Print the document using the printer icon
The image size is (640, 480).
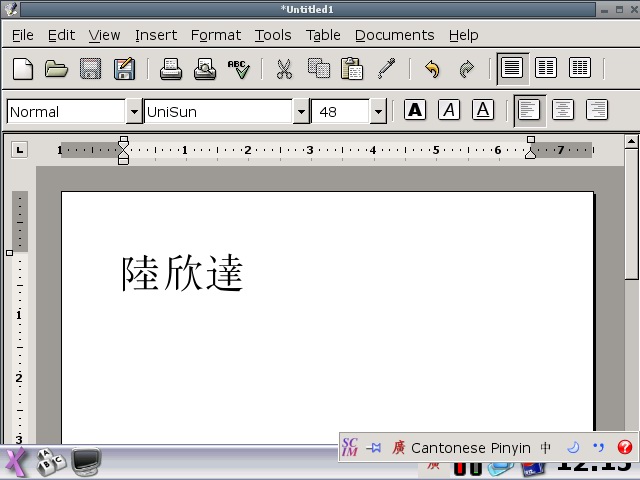pos(171,69)
